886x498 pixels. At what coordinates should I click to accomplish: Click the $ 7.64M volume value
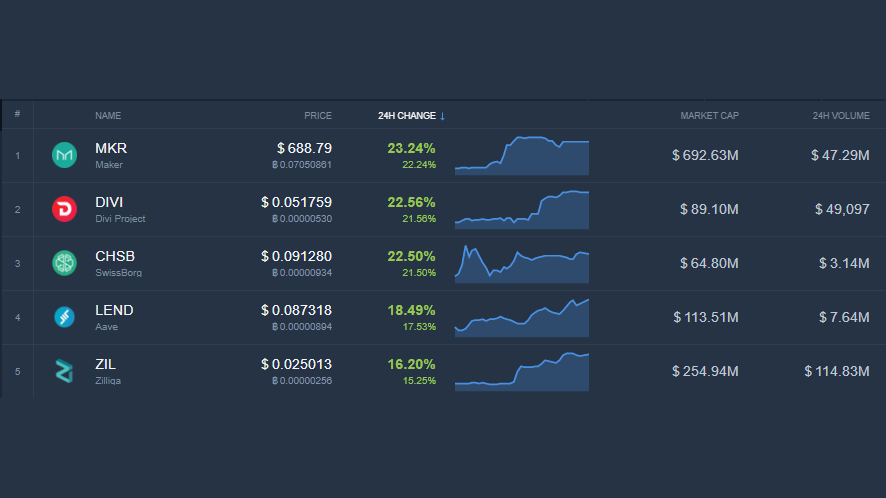click(x=844, y=317)
